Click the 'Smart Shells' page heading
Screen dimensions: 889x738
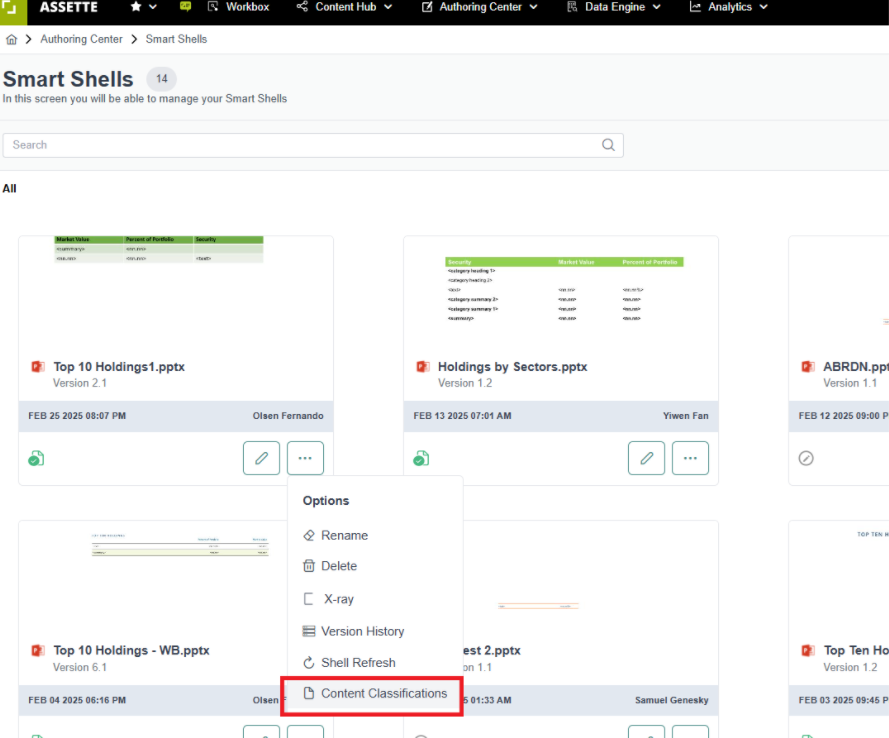point(68,79)
